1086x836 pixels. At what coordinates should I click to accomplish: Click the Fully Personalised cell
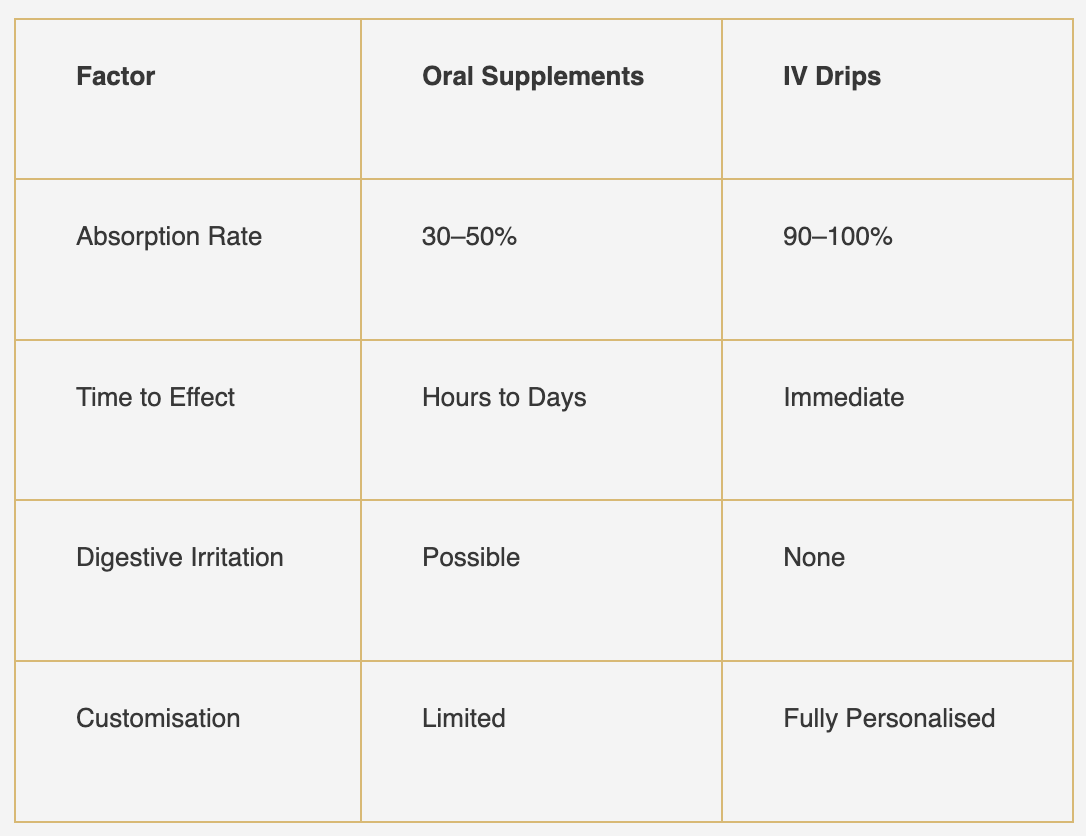click(x=889, y=718)
